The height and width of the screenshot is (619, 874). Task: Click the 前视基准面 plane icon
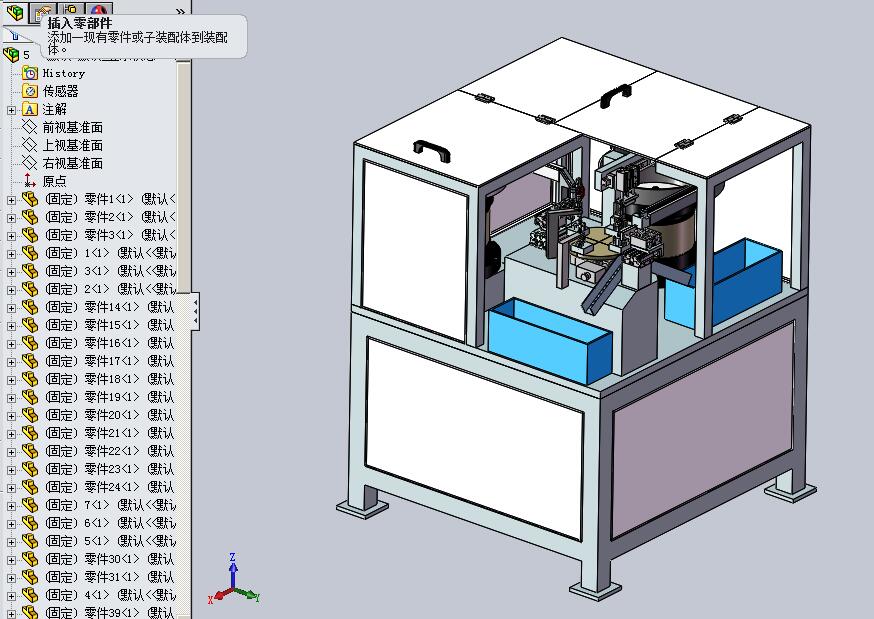31,127
